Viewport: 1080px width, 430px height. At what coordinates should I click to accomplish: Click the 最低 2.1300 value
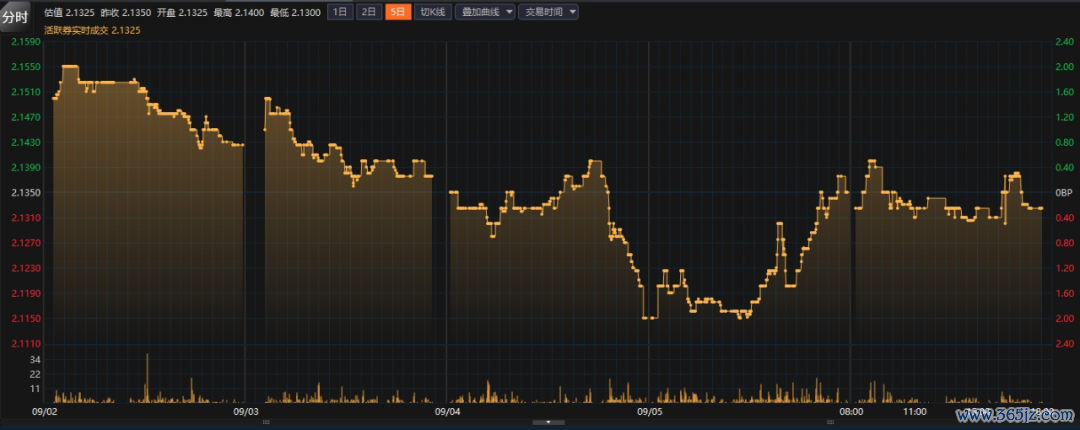tap(295, 12)
